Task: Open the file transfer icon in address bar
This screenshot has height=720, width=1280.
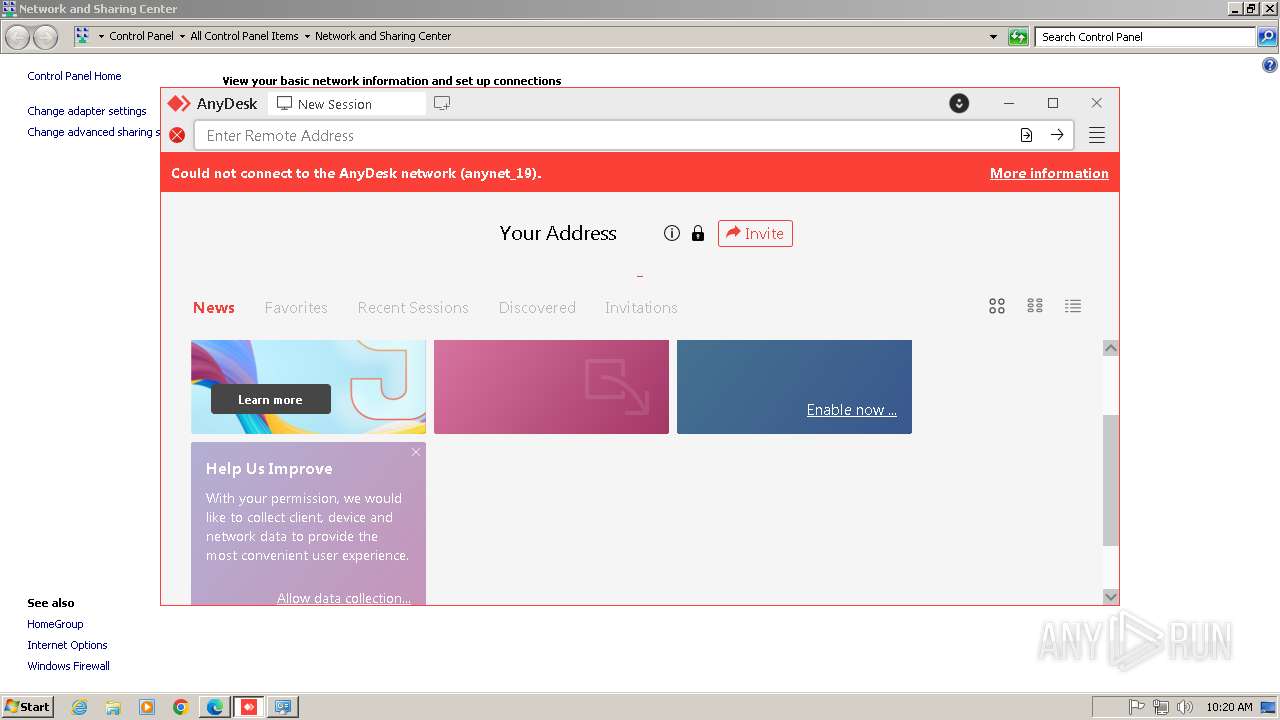Action: [1026, 135]
